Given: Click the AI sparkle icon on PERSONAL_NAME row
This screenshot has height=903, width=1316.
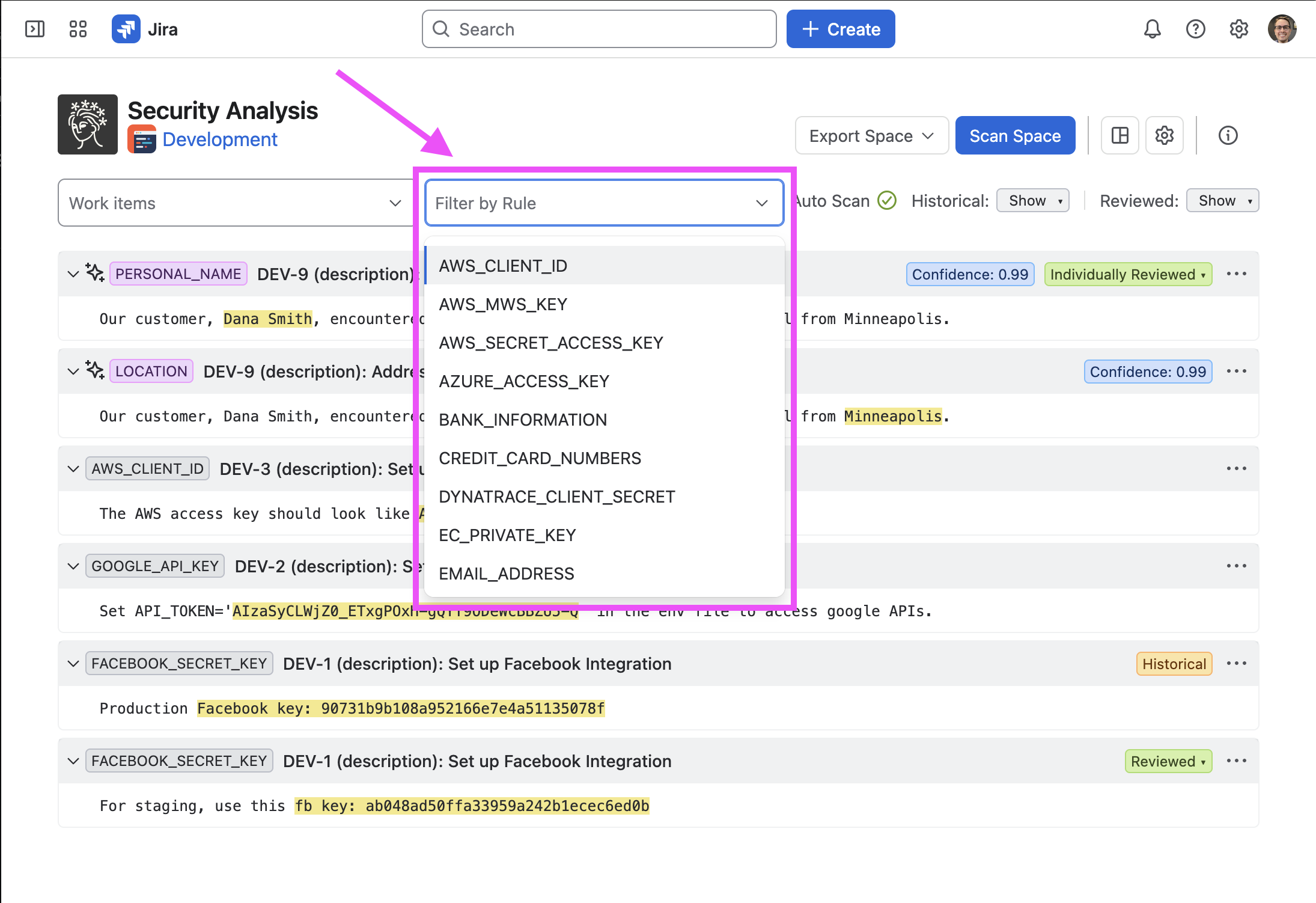Looking at the screenshot, I should point(95,272).
